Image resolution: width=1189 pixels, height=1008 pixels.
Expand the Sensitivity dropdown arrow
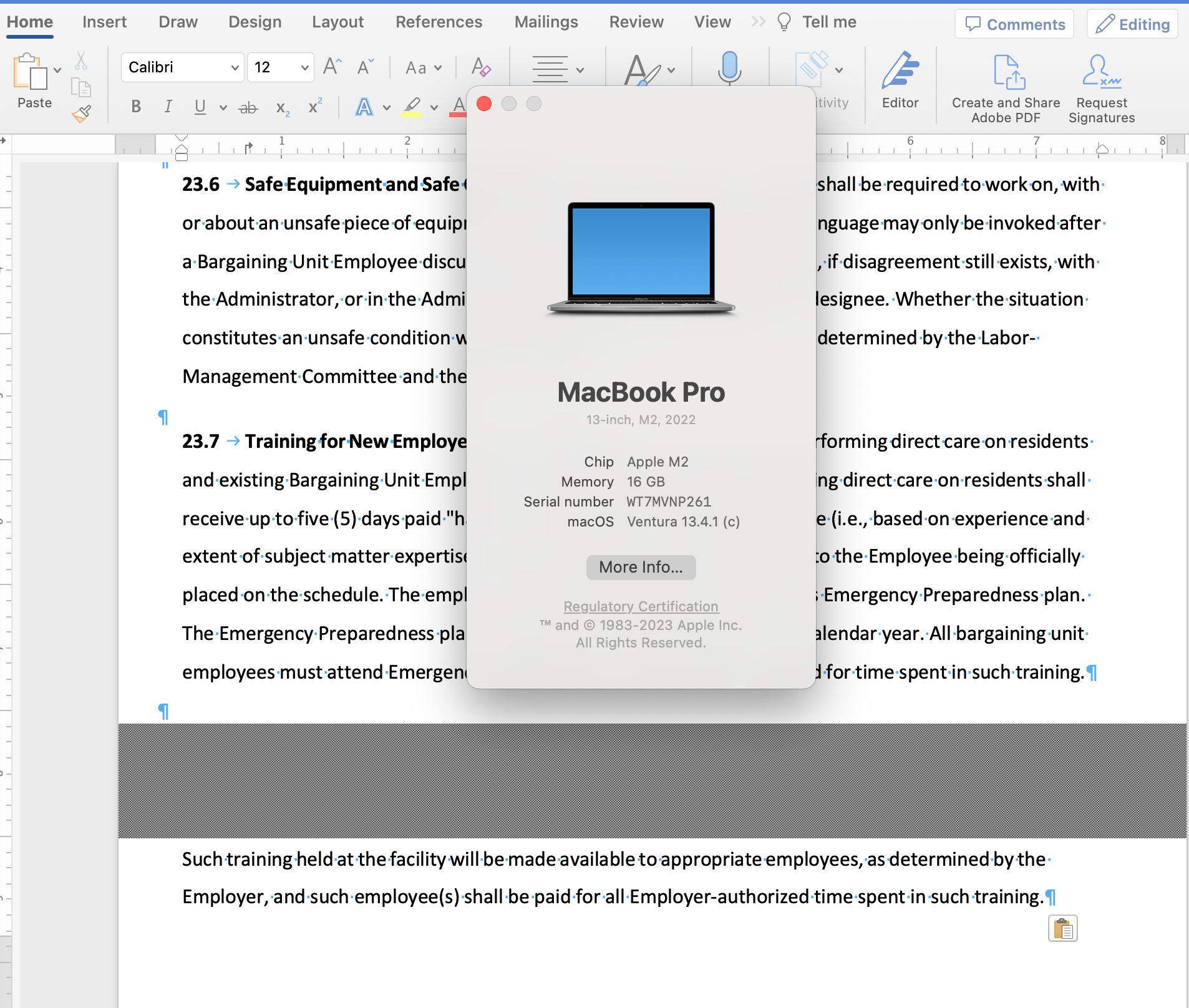(x=839, y=70)
